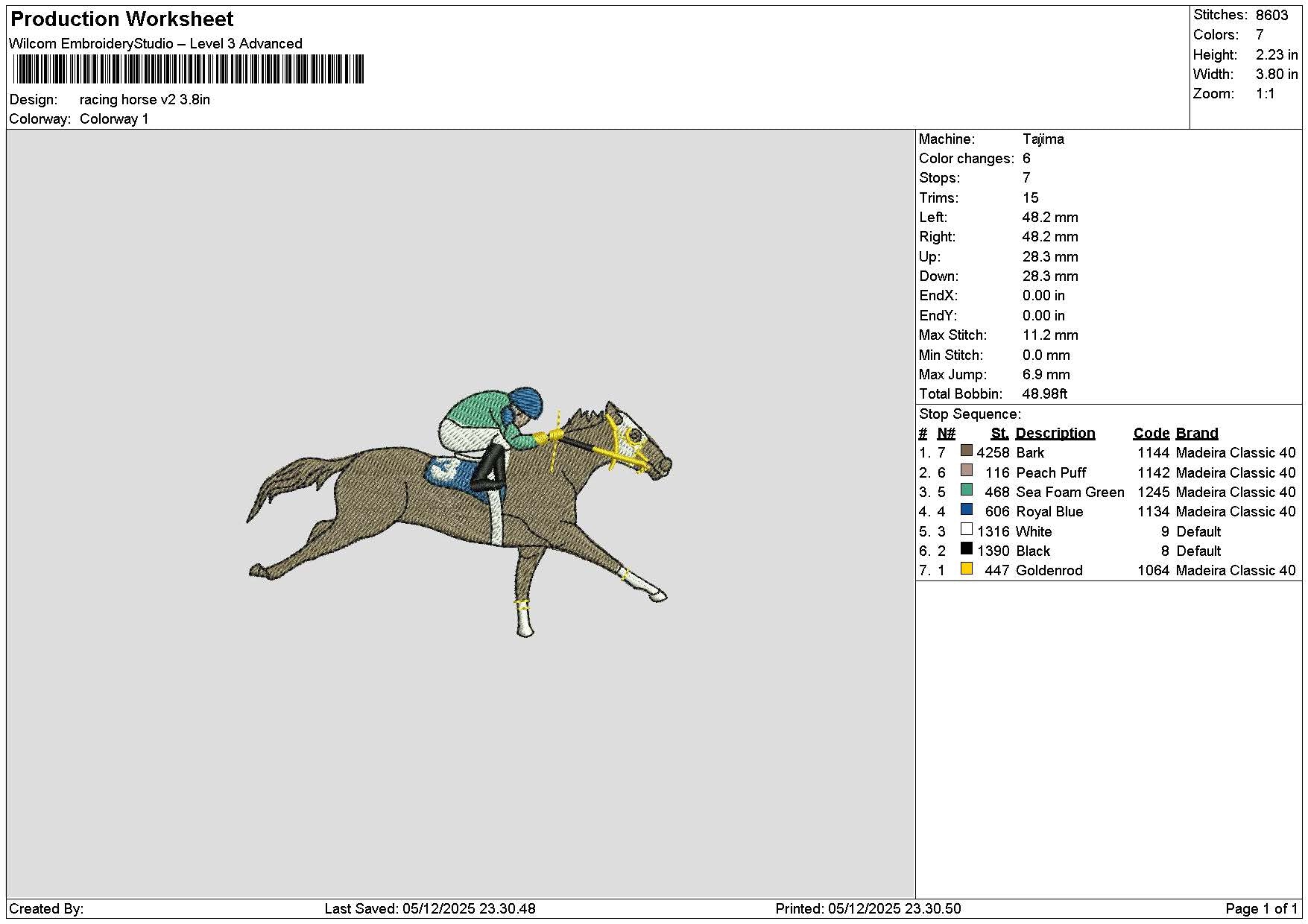Click the Bark color swatch
This screenshot has height=924, width=1308.
click(x=967, y=451)
